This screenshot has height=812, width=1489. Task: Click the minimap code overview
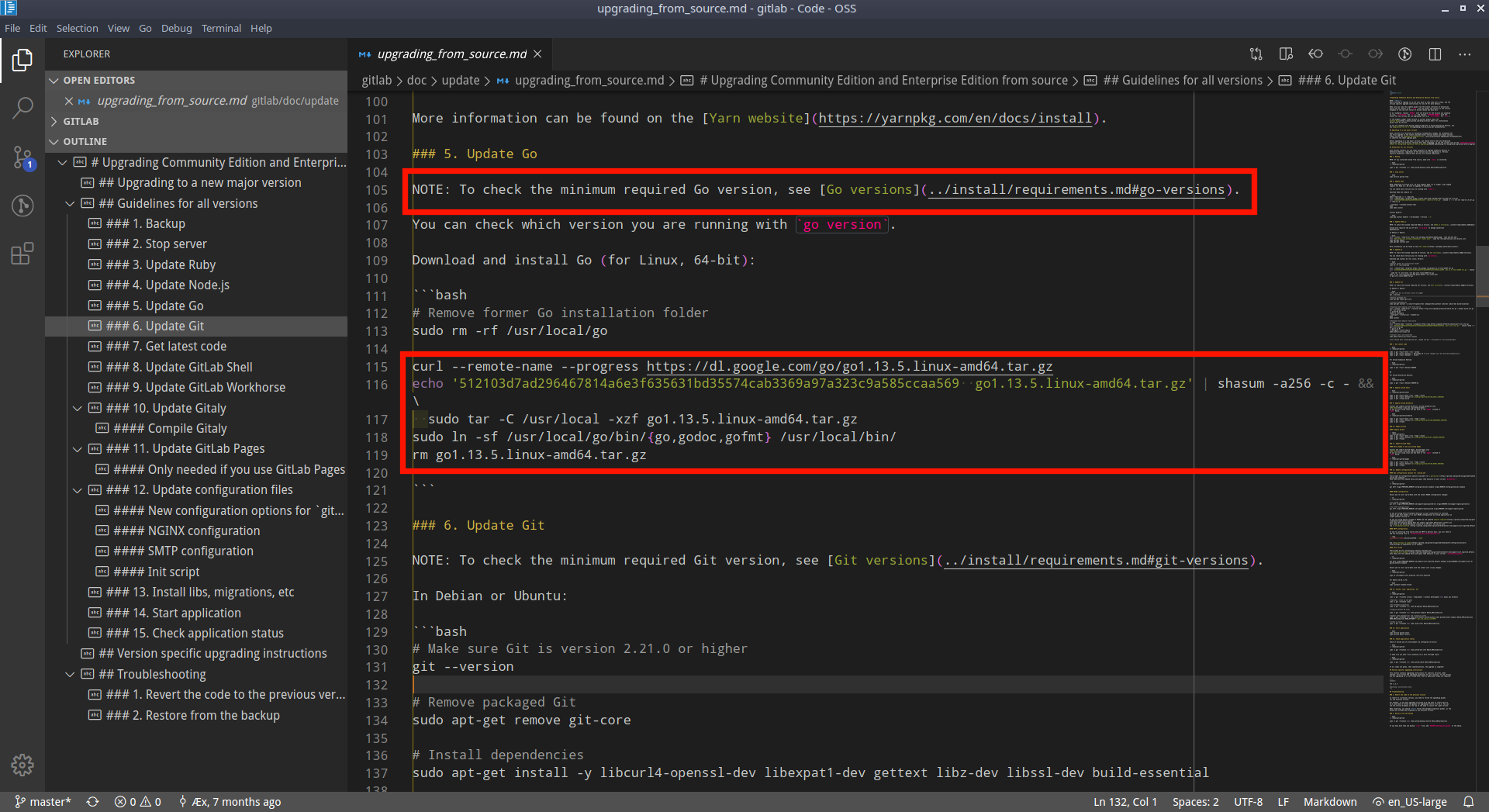(1432, 409)
